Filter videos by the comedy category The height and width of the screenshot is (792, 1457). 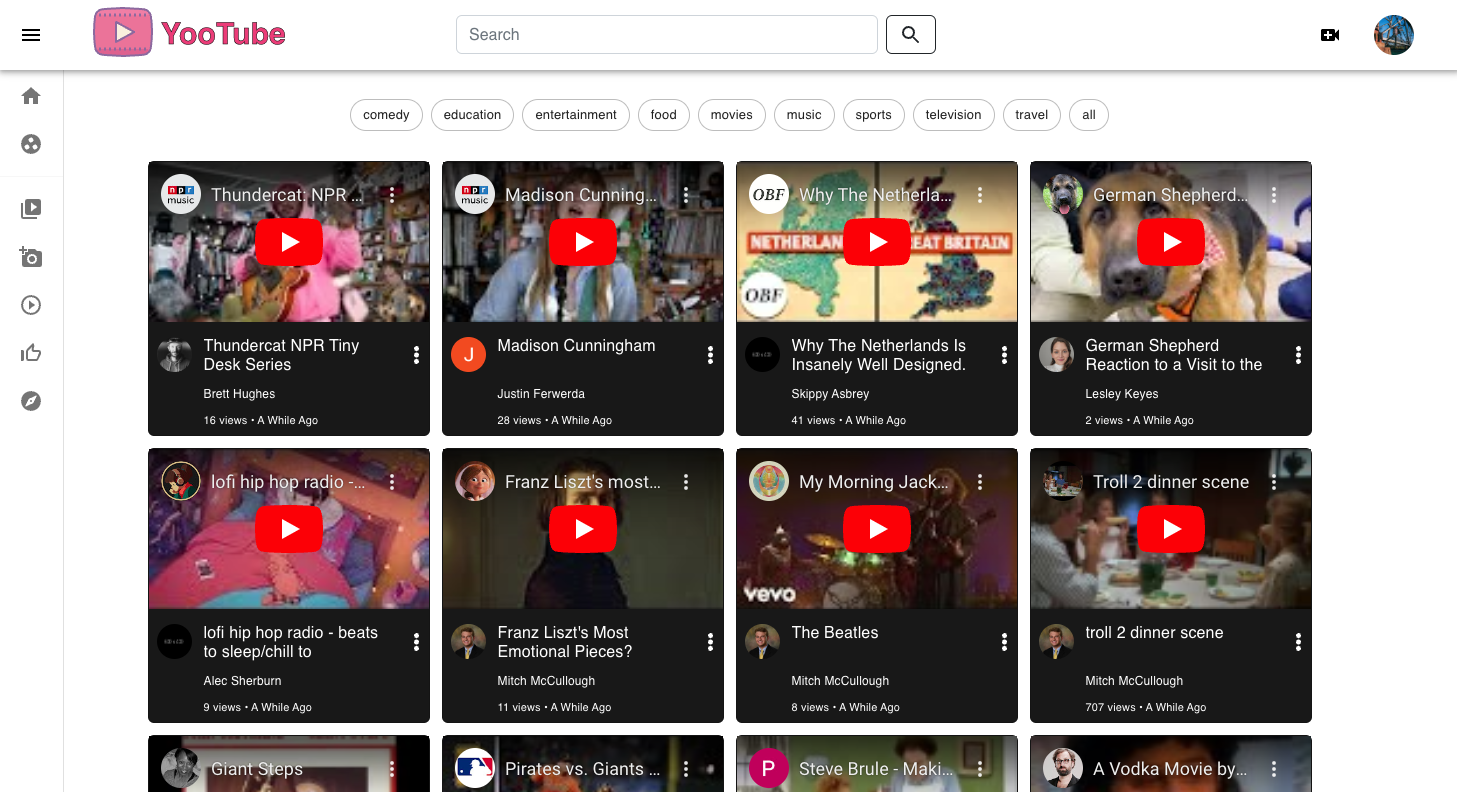click(x=386, y=115)
